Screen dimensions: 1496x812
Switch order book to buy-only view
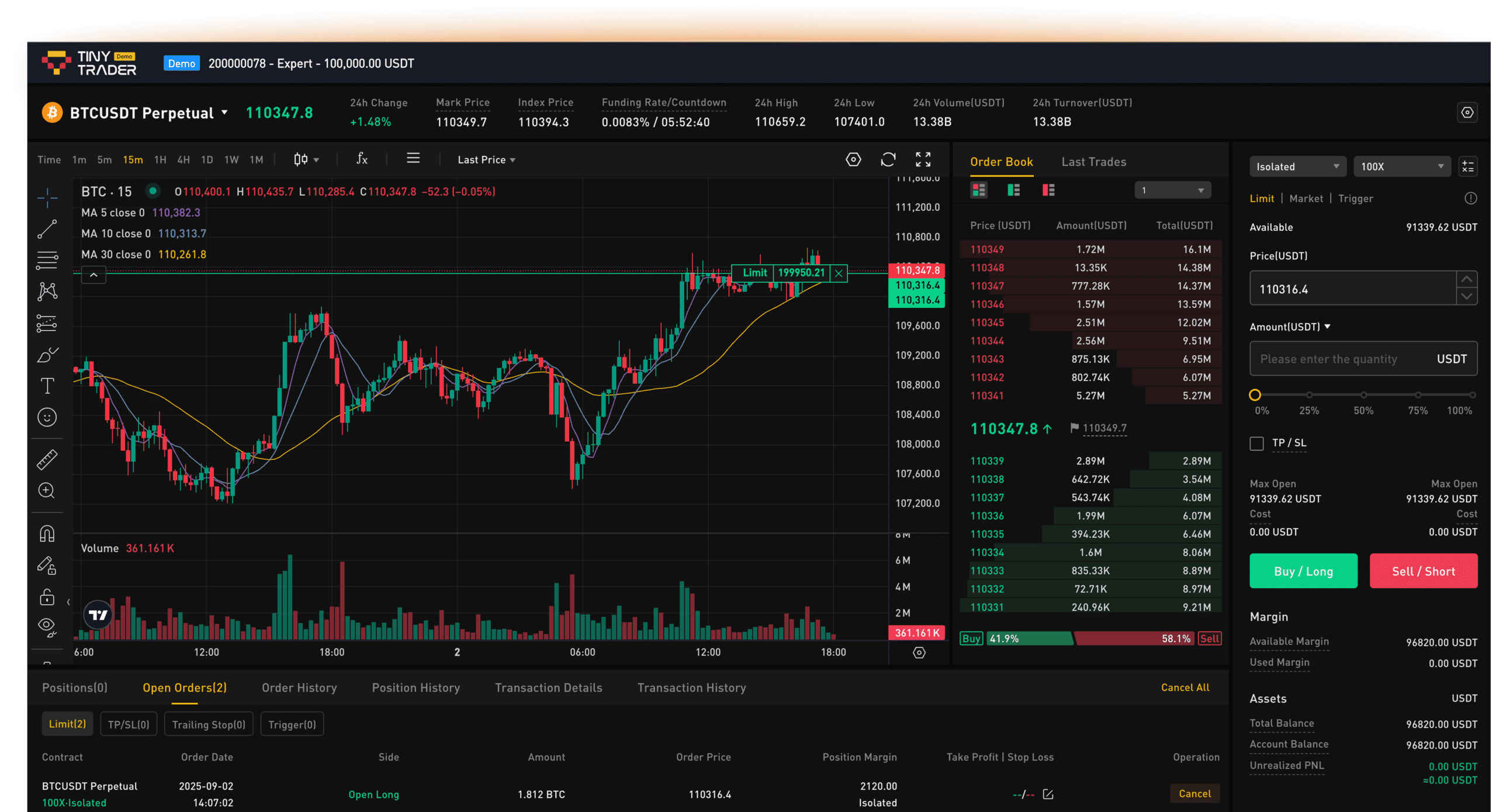[x=1013, y=190]
